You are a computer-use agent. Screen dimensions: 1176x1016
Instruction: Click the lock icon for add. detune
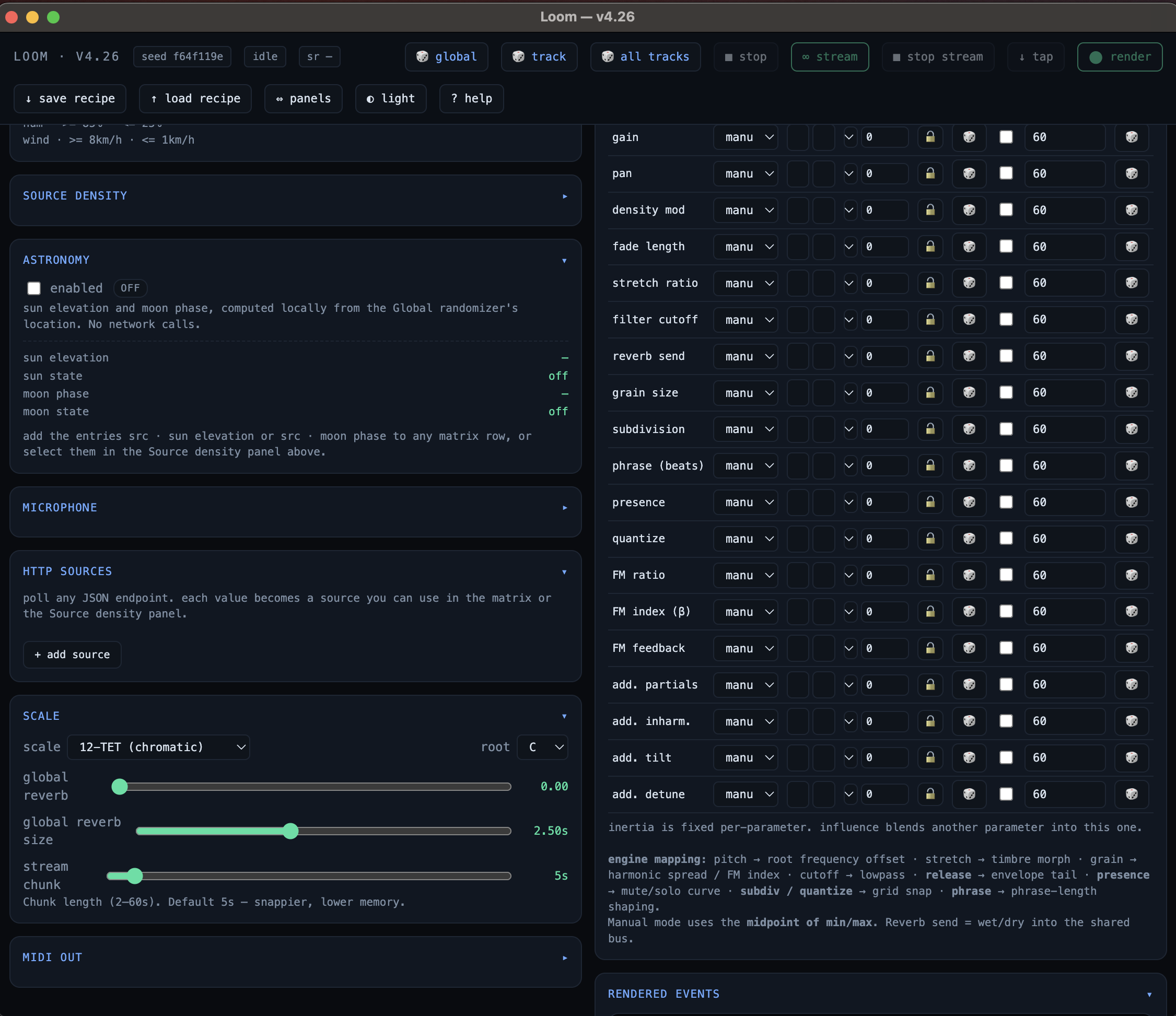(x=930, y=794)
